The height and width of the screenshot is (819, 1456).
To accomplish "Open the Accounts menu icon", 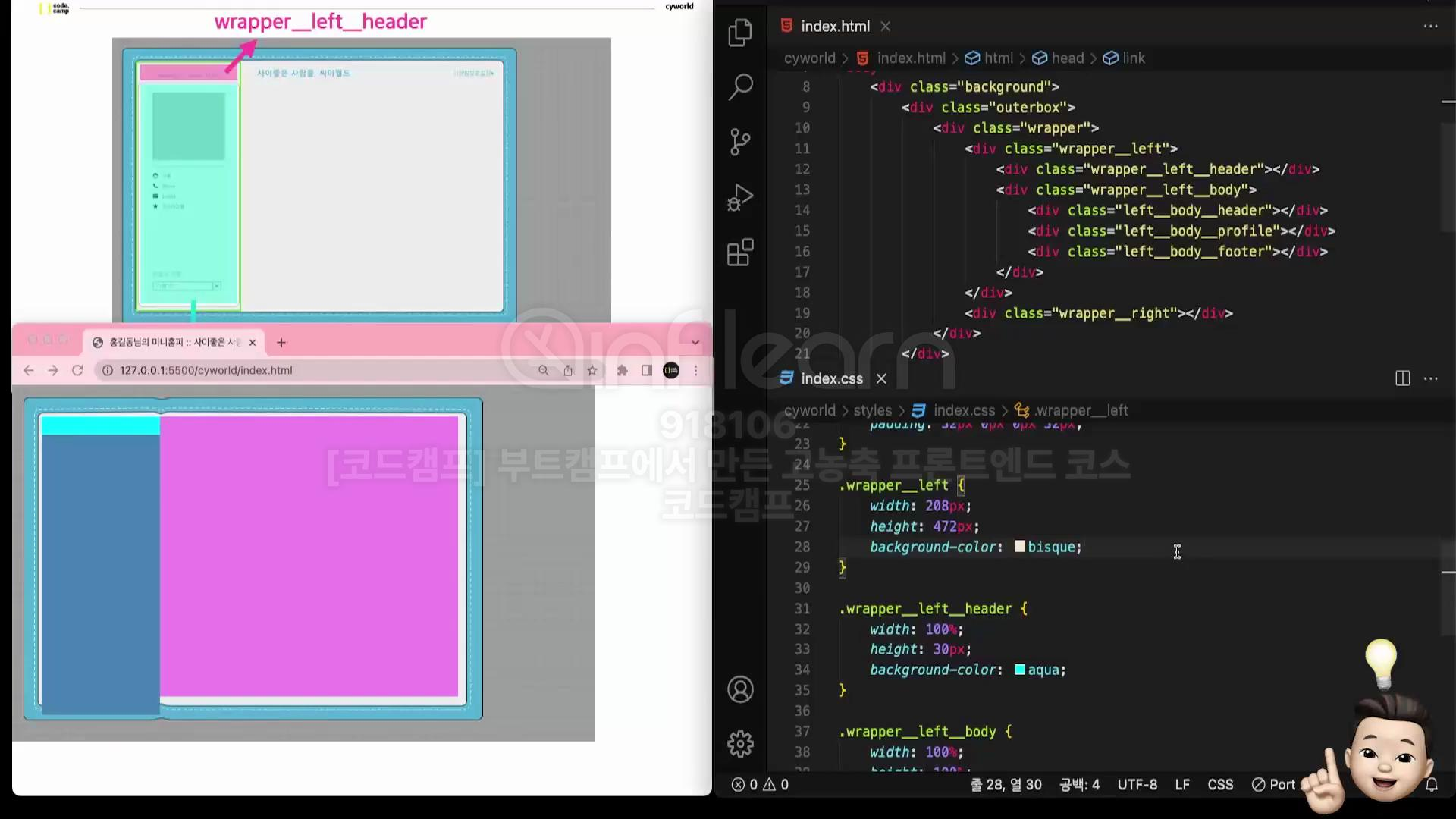I will coord(740,689).
